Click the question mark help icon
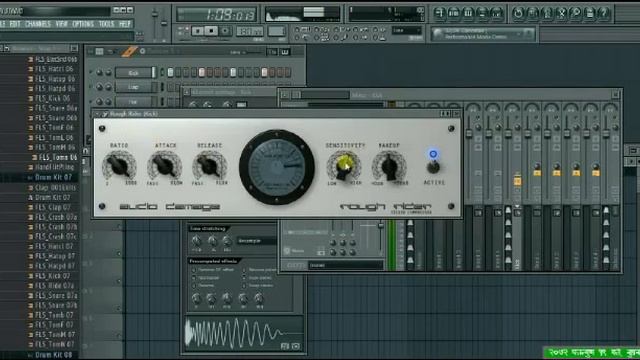This screenshot has height=360, width=640. (604, 13)
